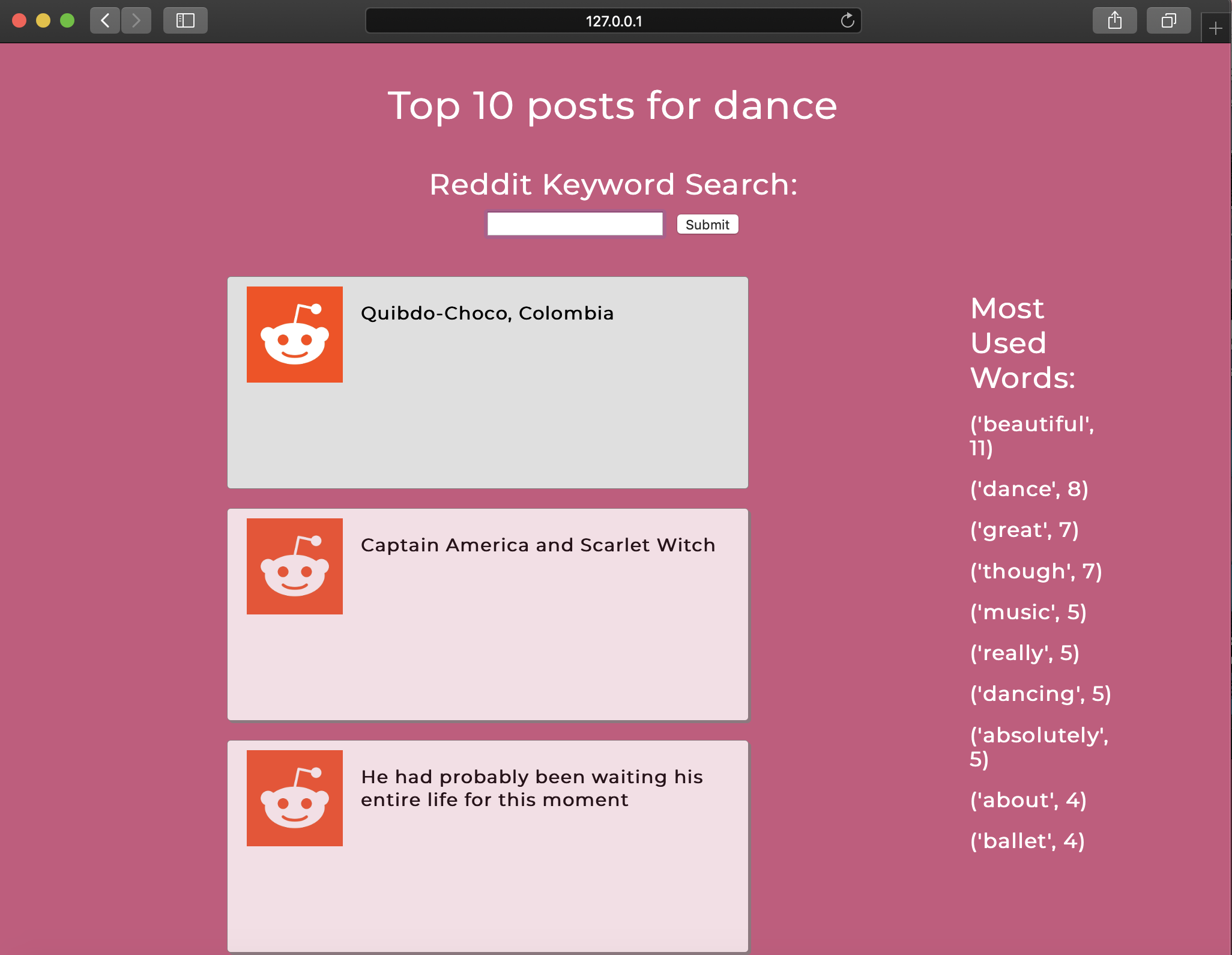This screenshot has height=955, width=1232.
Task: Open the Quibdo-Choco, Colombia post title
Action: click(487, 314)
